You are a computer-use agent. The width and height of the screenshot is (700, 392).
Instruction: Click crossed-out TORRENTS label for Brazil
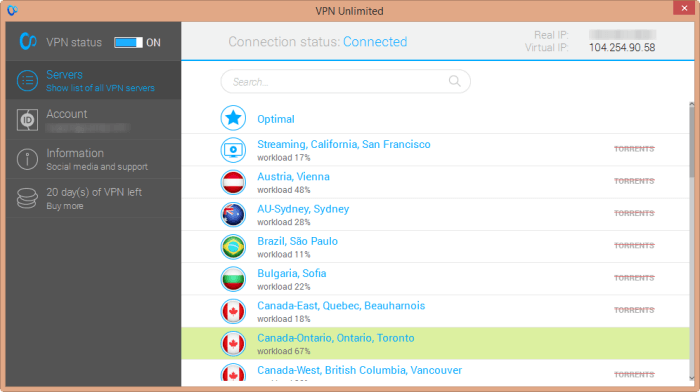tap(634, 246)
